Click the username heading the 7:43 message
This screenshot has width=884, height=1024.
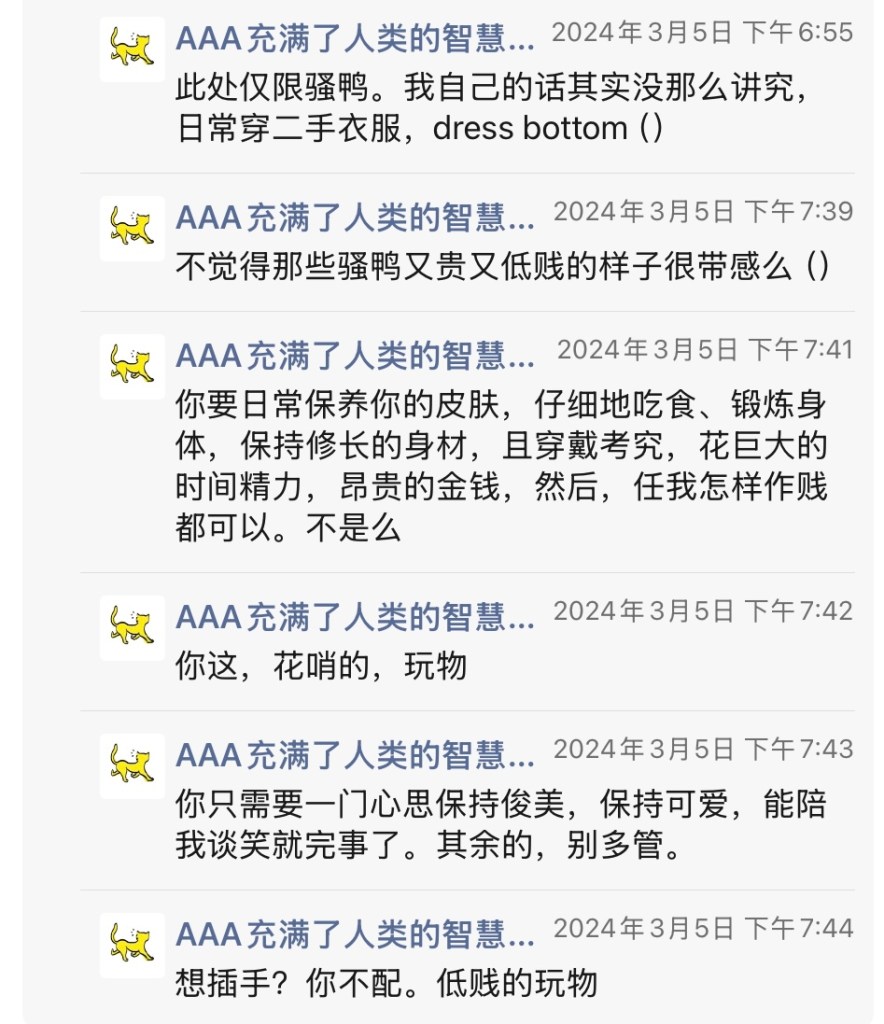(355, 754)
